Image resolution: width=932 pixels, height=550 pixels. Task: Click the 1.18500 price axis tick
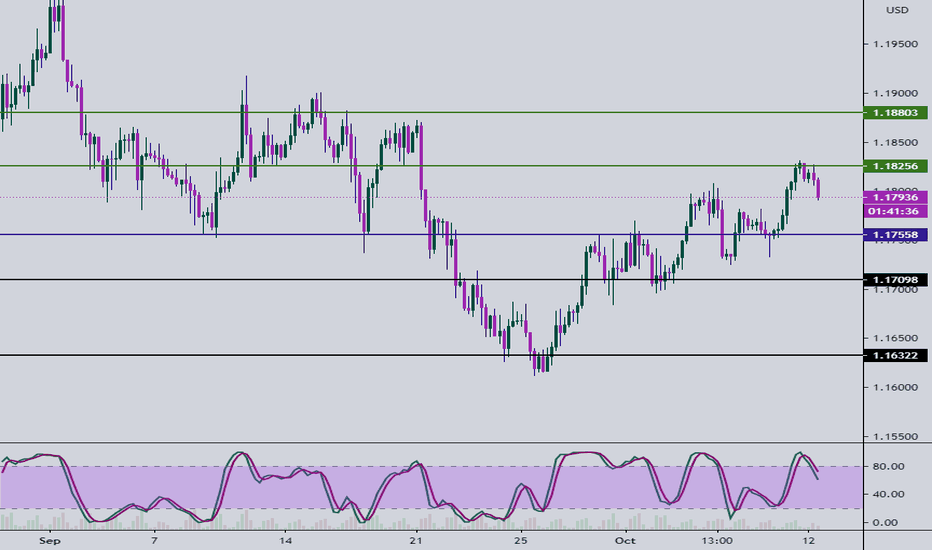(x=895, y=143)
